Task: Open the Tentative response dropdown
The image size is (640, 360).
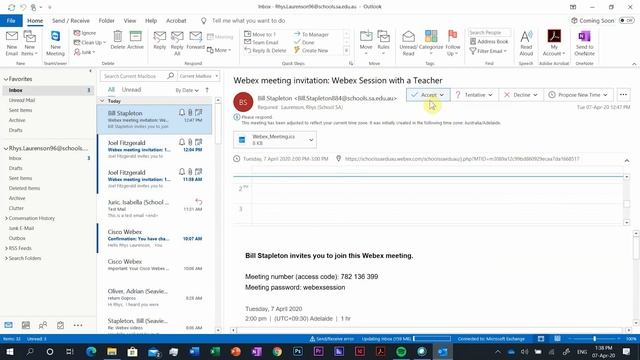Action: click(490, 95)
